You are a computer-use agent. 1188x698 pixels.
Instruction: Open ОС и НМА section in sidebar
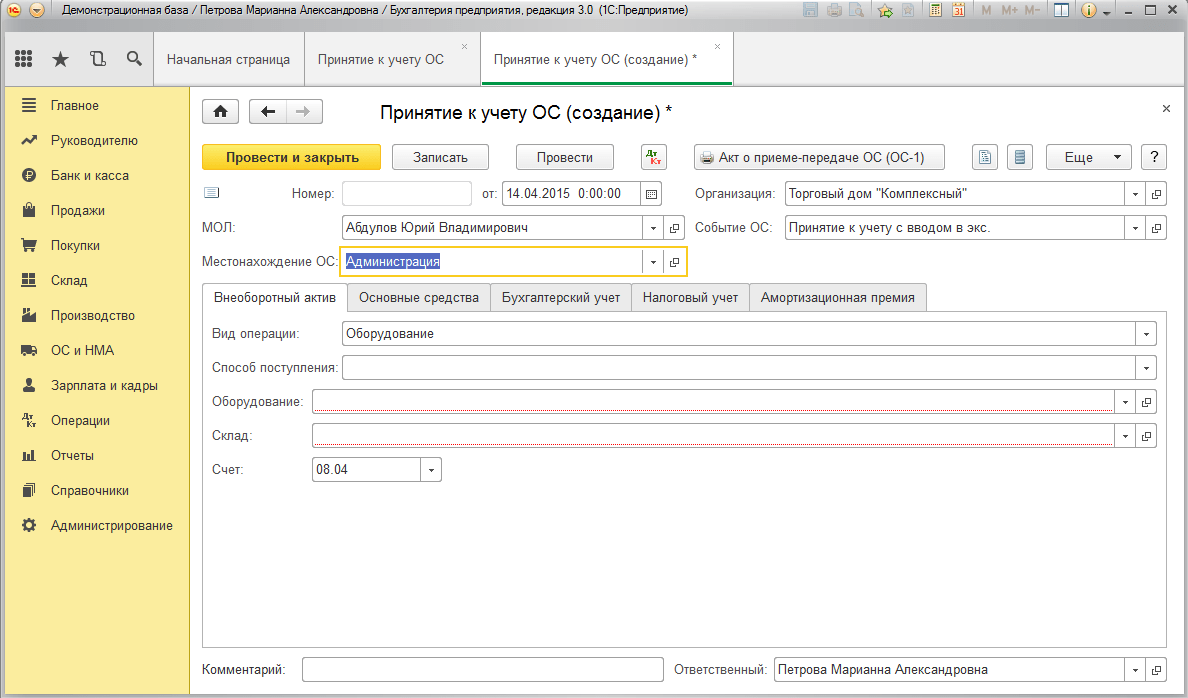pos(82,350)
